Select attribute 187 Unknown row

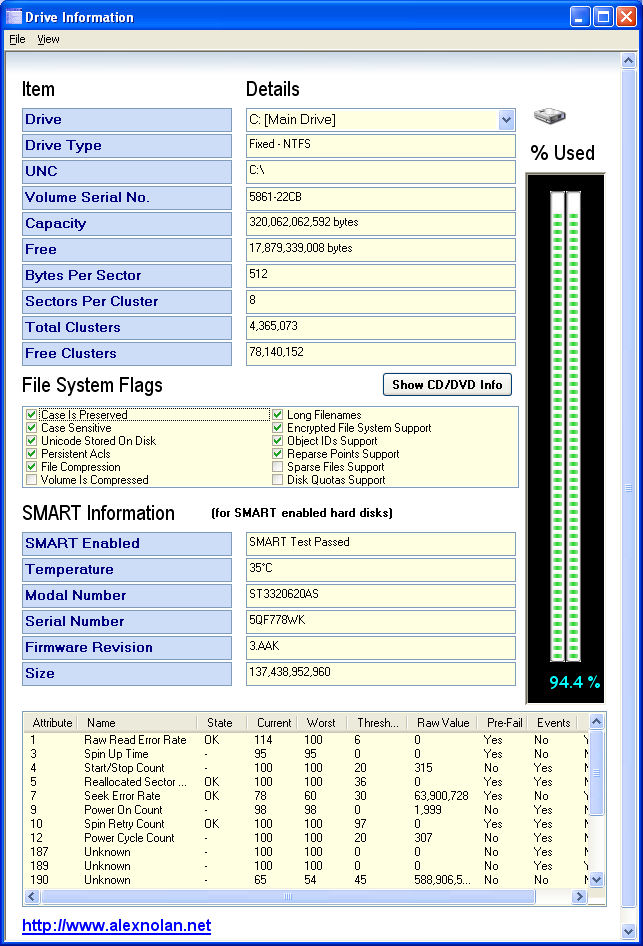tap(306, 852)
